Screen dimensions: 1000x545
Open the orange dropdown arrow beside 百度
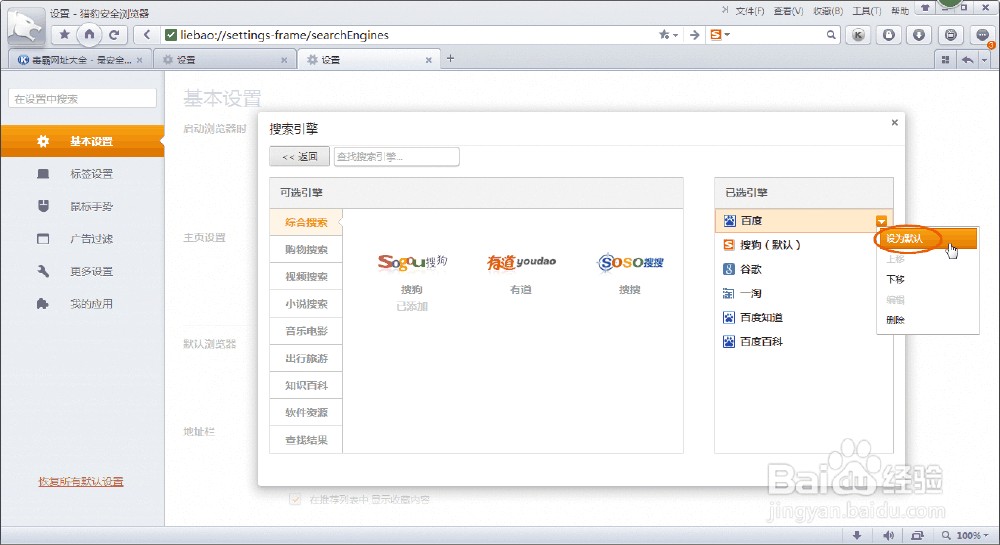tap(881, 221)
